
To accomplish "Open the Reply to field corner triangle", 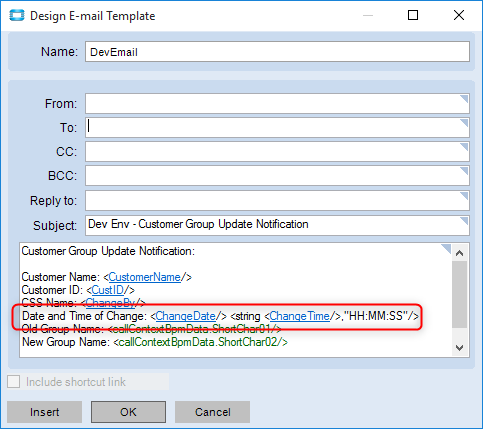I will (x=465, y=196).
